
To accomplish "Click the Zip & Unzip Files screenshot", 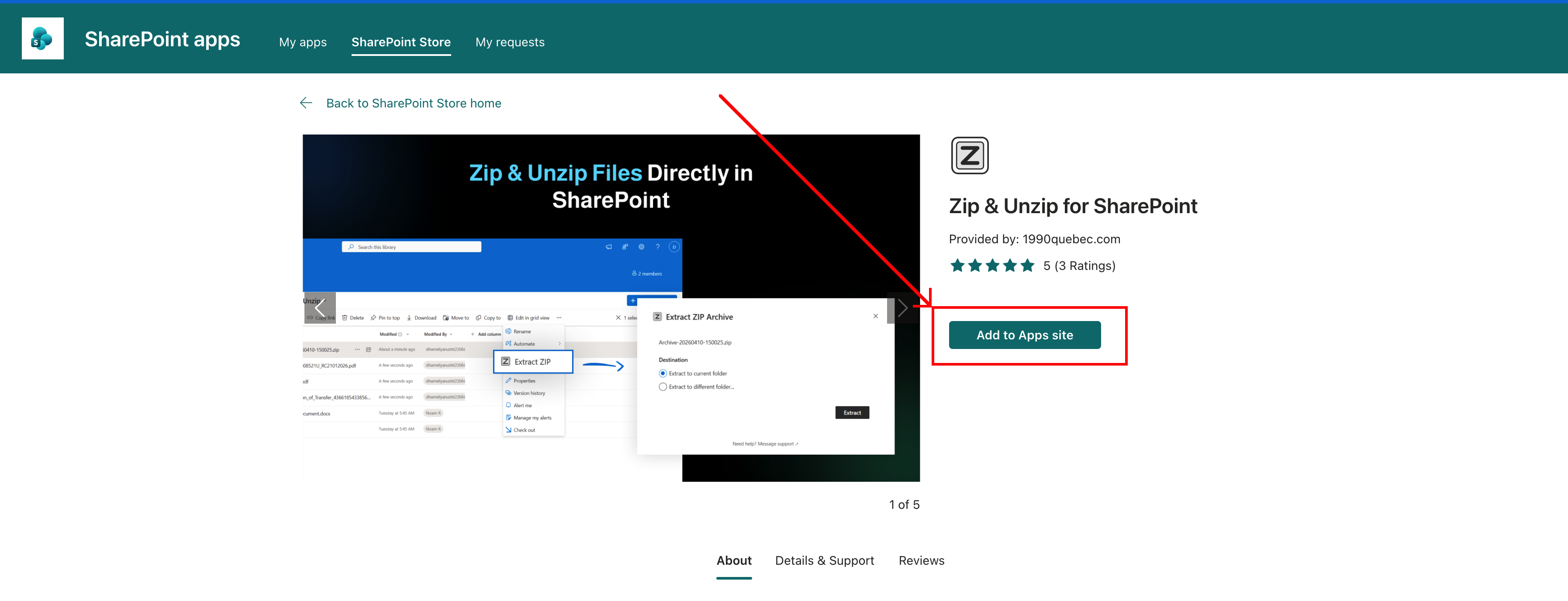I will click(x=611, y=308).
